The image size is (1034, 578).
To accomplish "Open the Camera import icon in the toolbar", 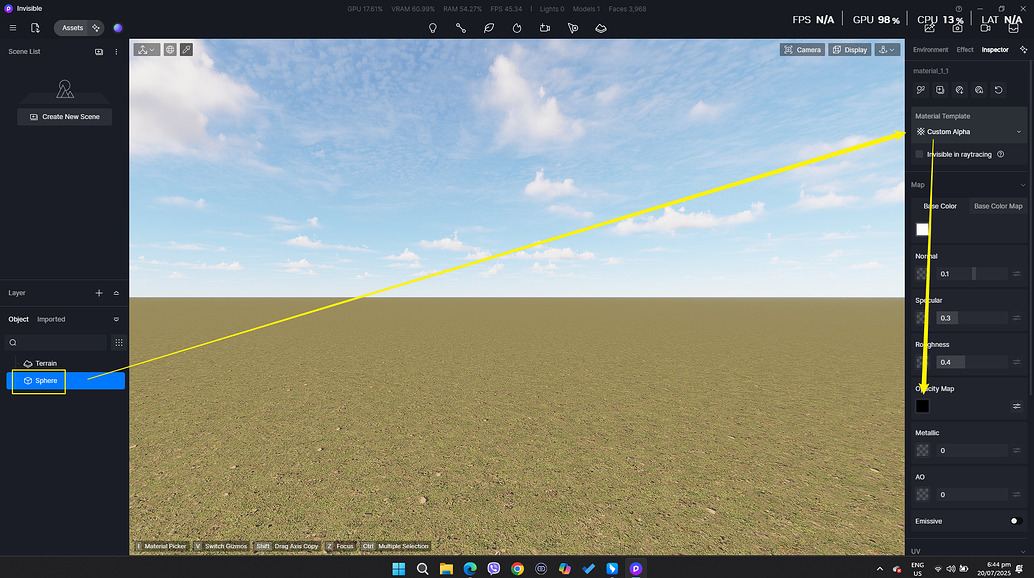I will click(545, 28).
